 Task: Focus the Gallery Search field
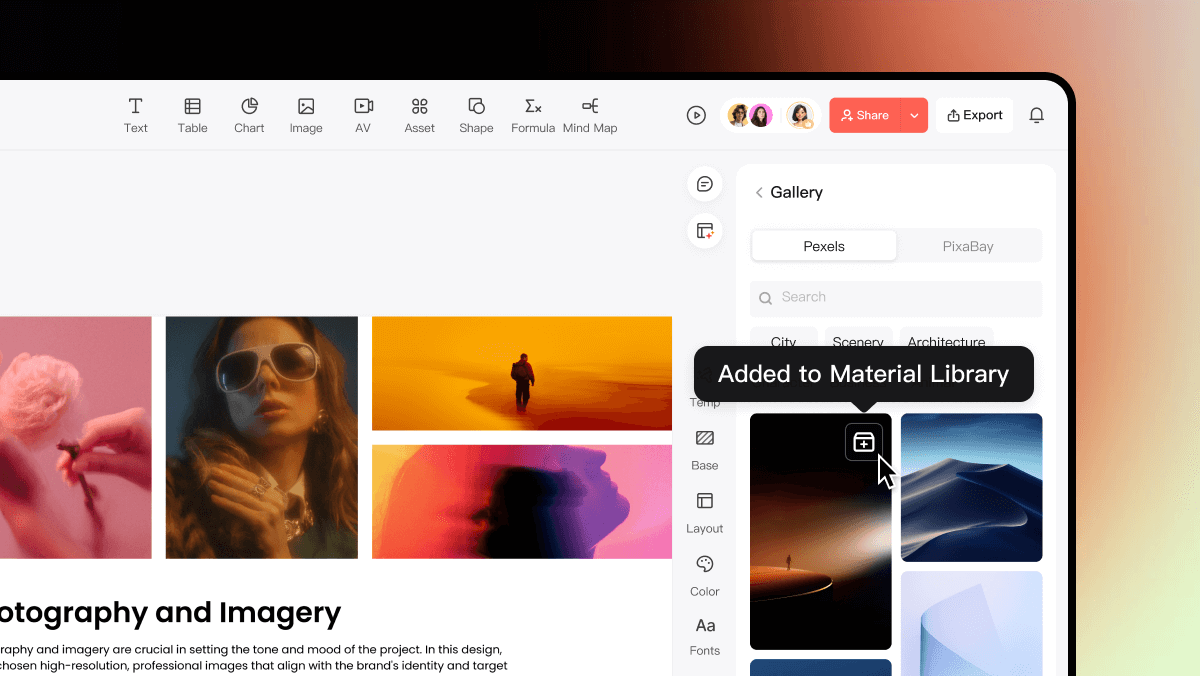(x=896, y=298)
